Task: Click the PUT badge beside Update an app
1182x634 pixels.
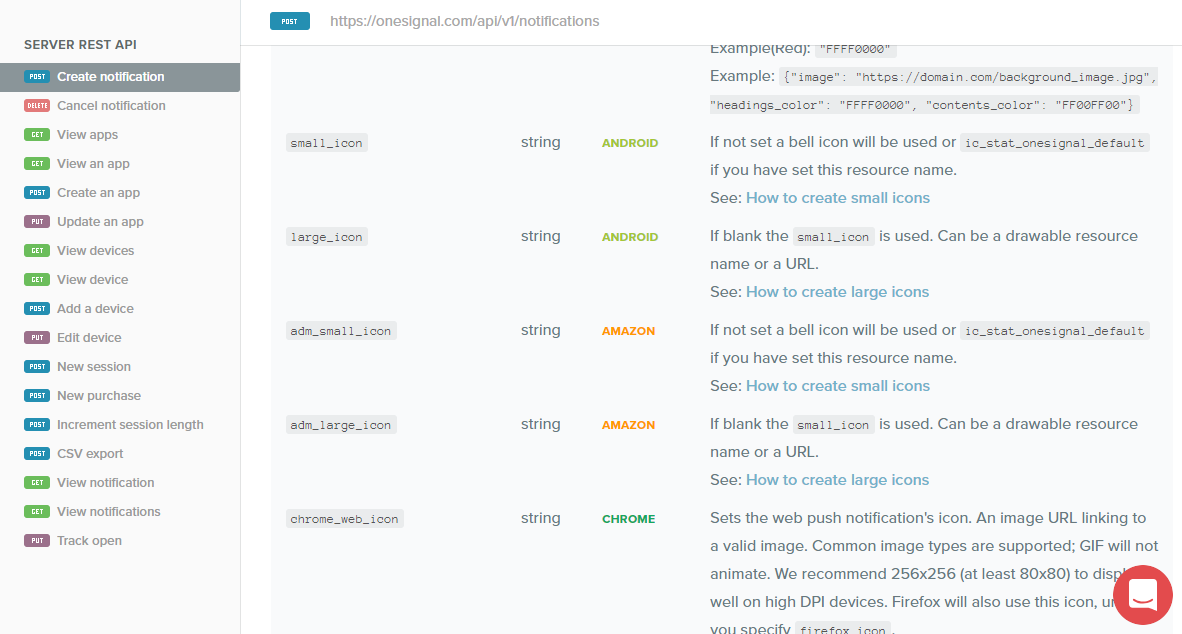Action: click(x=35, y=221)
